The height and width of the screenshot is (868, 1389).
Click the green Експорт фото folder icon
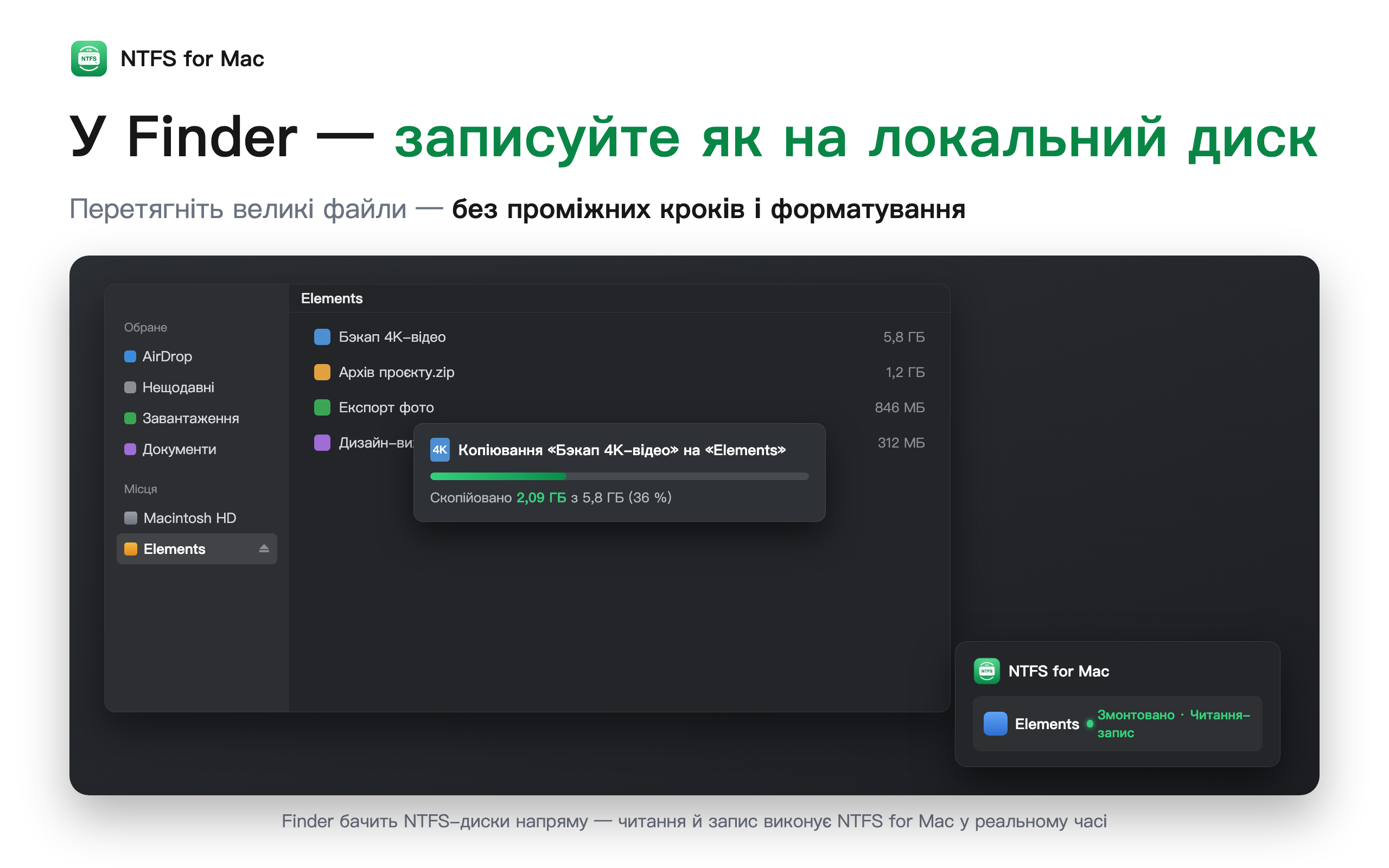pos(323,407)
